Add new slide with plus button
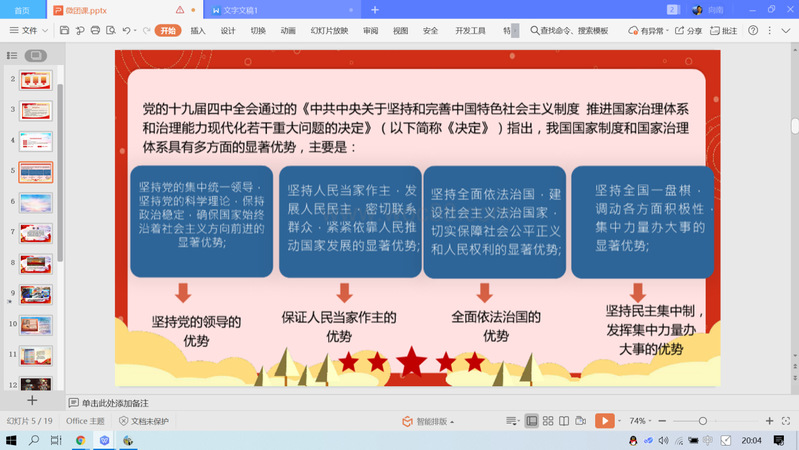 pos(32,400)
